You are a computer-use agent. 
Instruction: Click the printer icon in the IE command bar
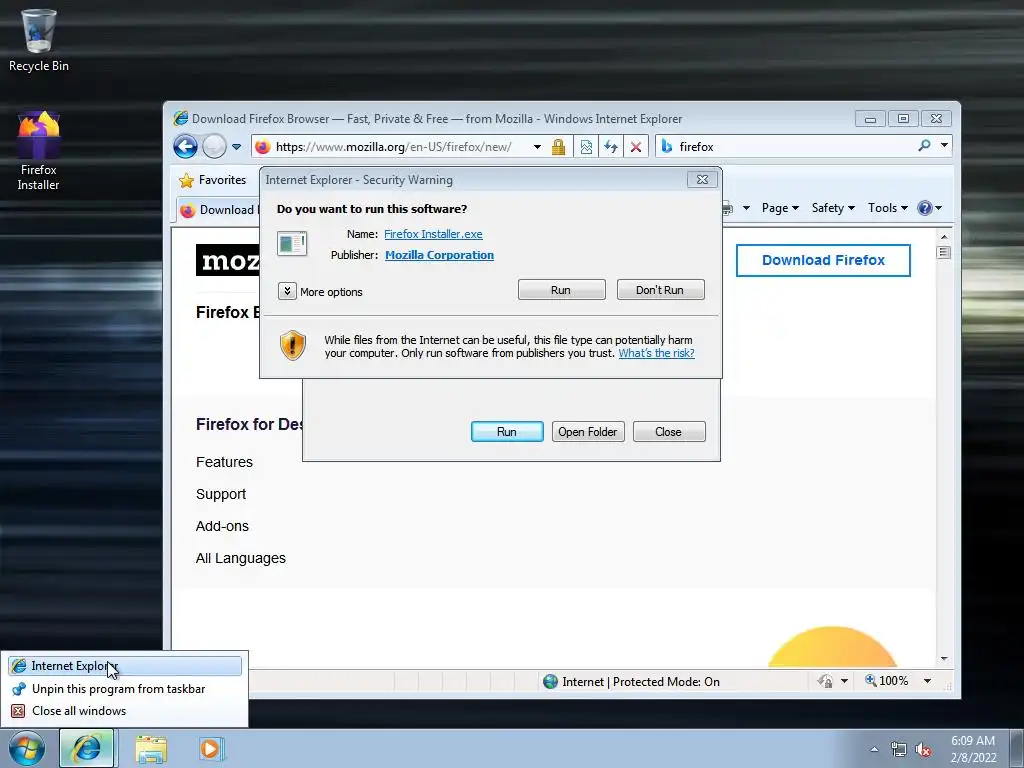(x=729, y=208)
